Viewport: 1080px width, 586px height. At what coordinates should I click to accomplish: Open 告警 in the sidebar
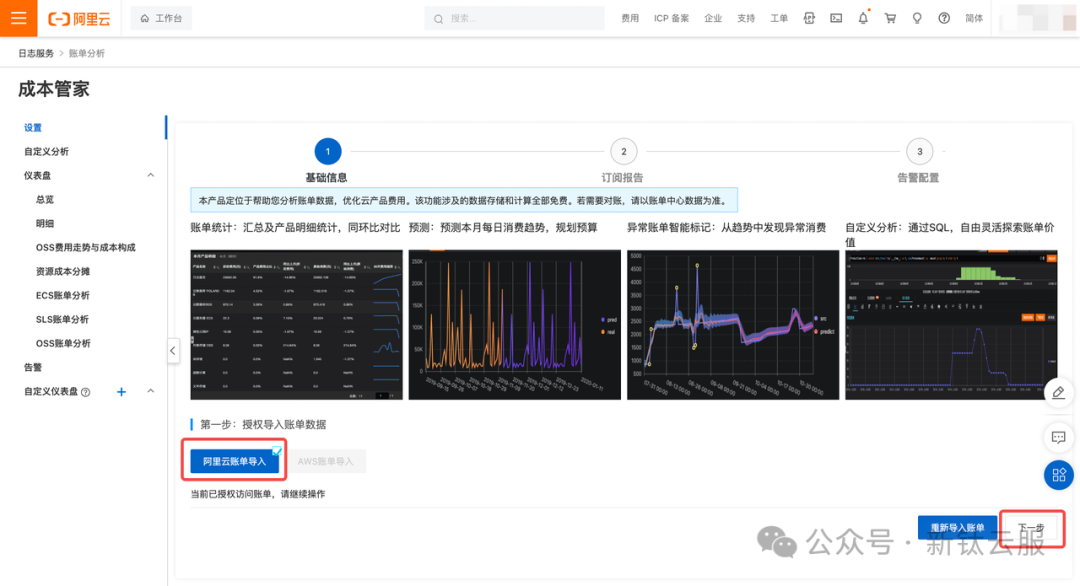tap(33, 367)
